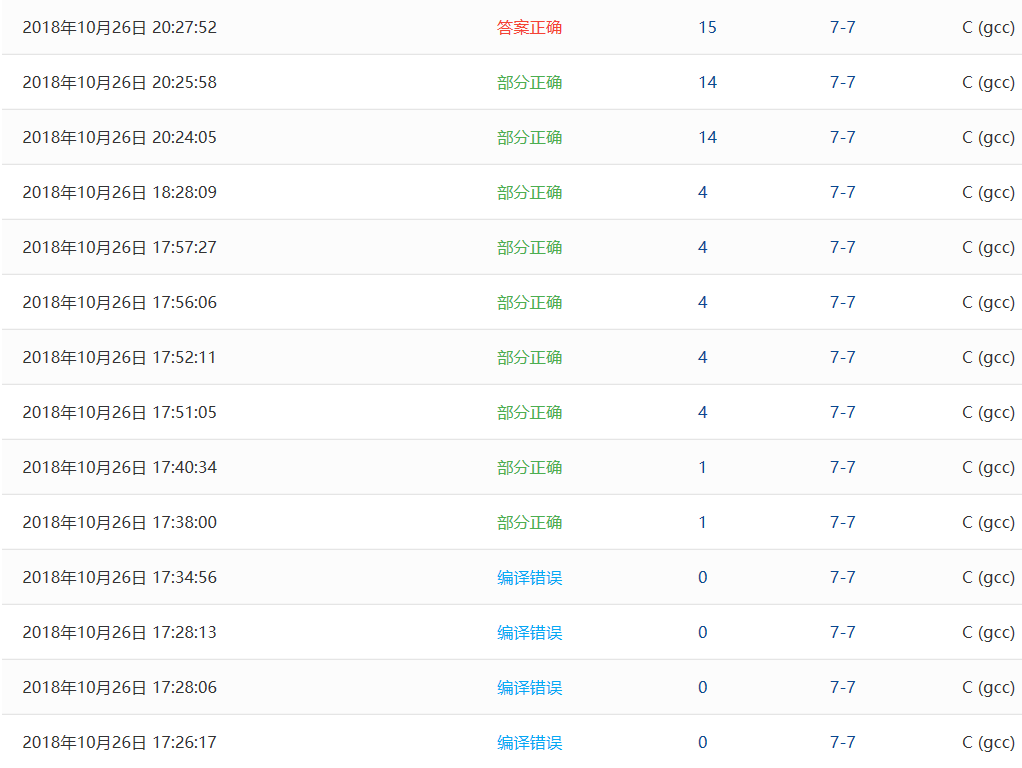
Task: Select score 1 in the 17:40:34 row
Action: [x=703, y=467]
